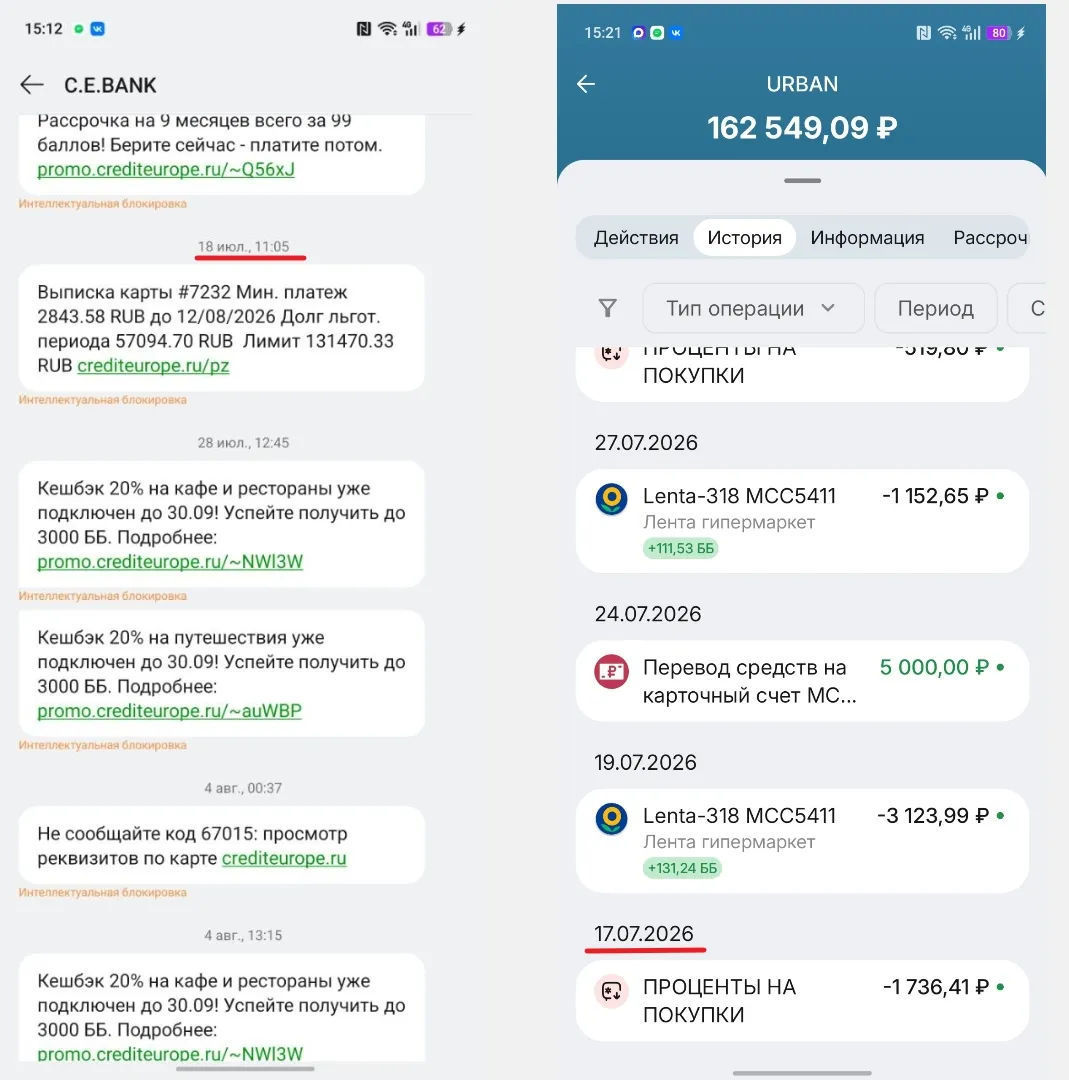Screen dimensions: 1069x1080
Task: Open the promo.crediteurope.ru/~Q56xJ link
Action: tap(166, 169)
